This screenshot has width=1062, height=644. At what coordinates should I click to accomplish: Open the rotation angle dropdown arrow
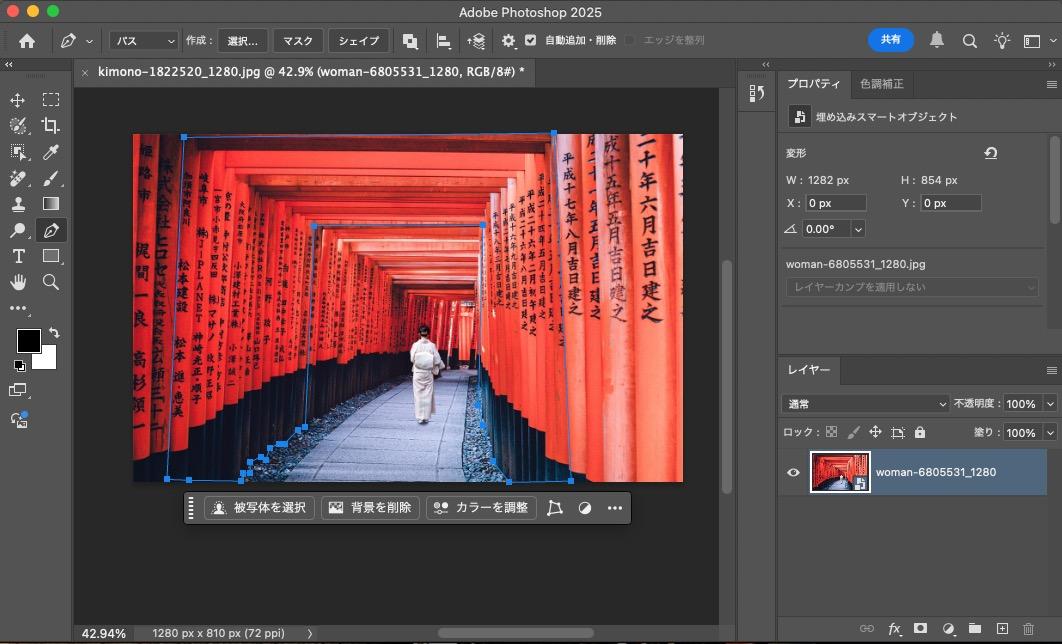point(858,230)
